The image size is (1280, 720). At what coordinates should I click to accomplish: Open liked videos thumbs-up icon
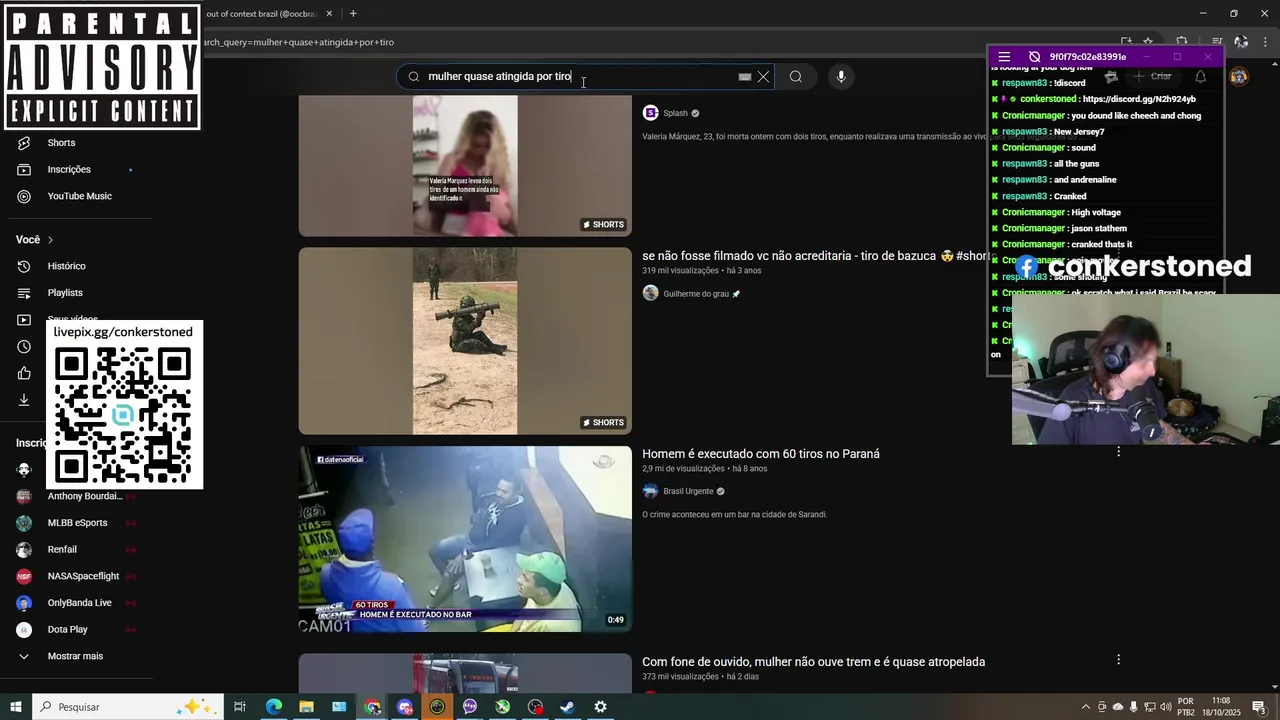pos(24,373)
